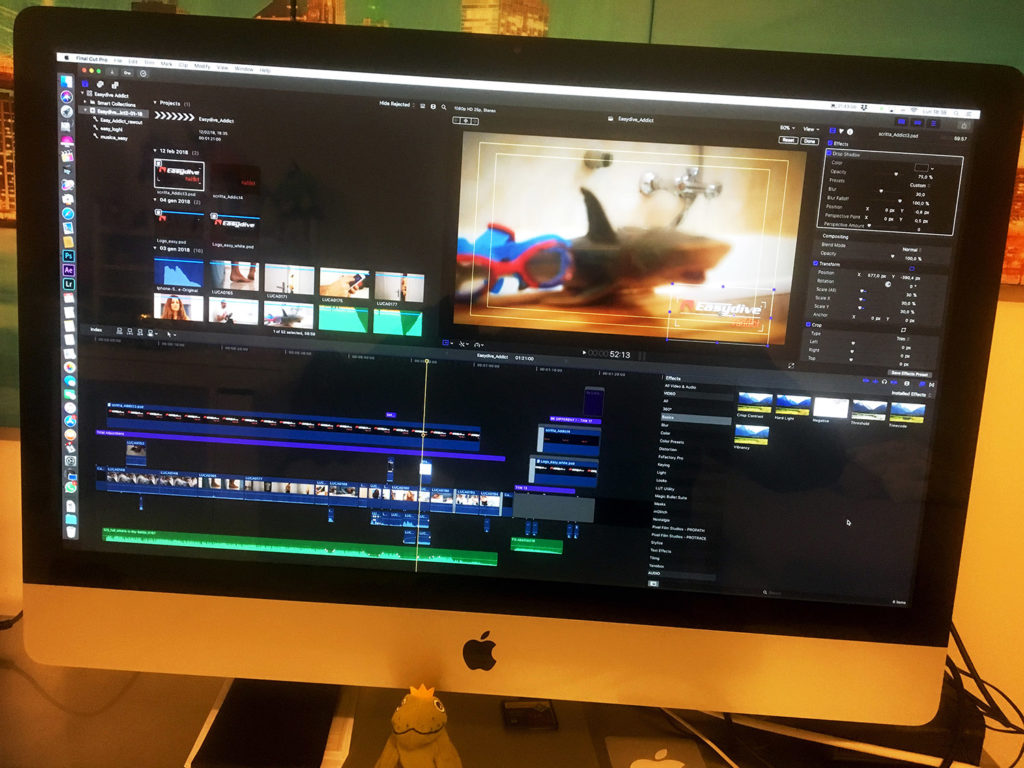The width and height of the screenshot is (1024, 768).
Task: Click the Crisp Contrast effect thumbnail
Action: pos(754,404)
